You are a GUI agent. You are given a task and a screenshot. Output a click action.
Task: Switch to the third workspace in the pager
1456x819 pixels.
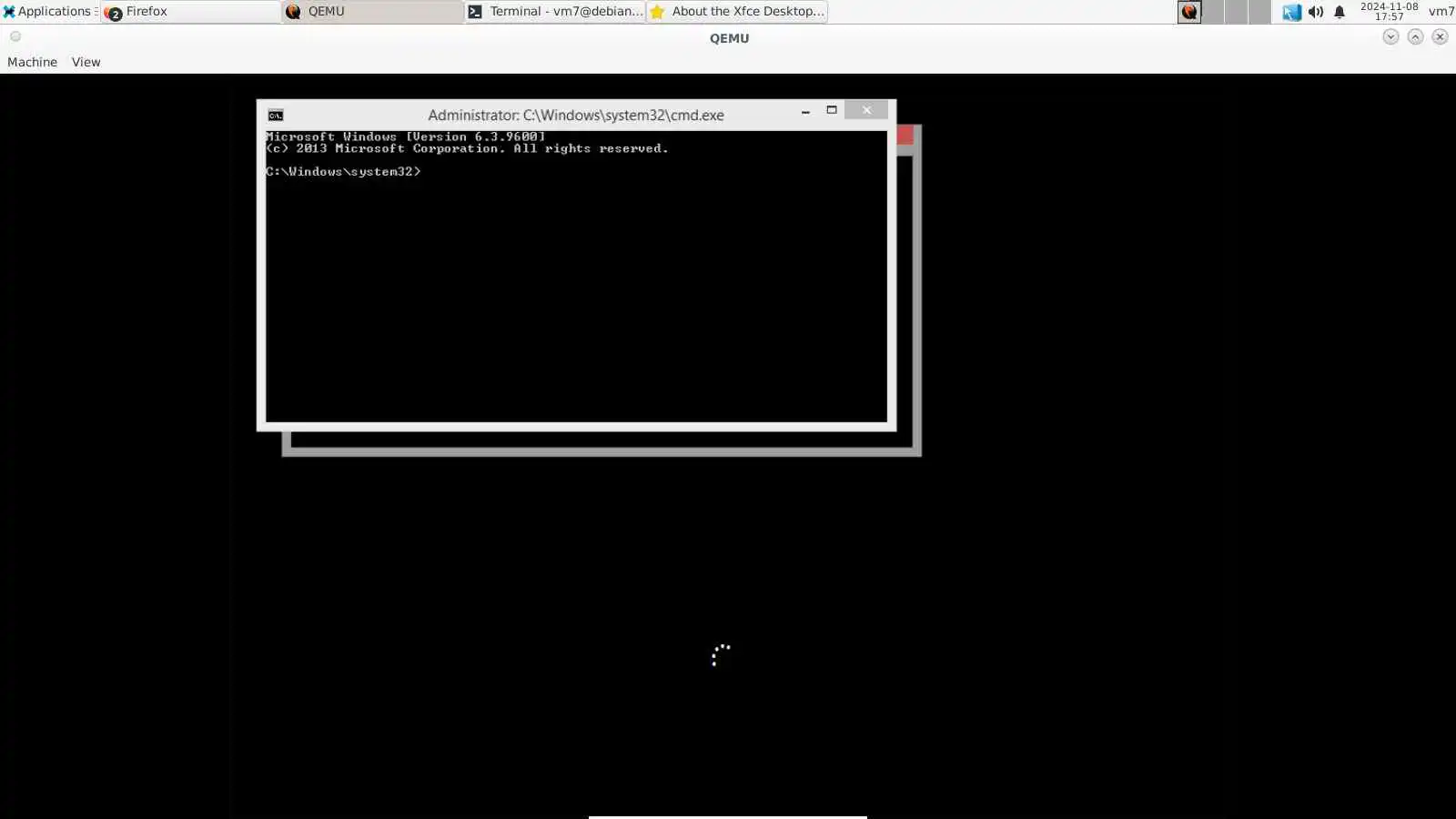[x=1236, y=12]
